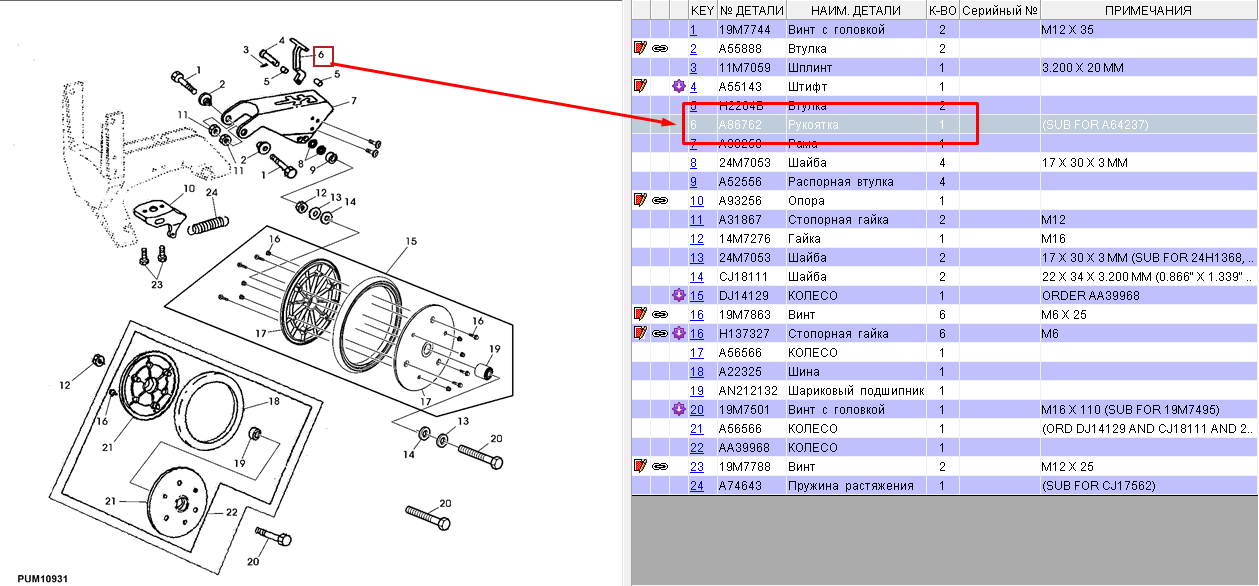This screenshot has height=586, width=1259.
Task: Click the chain link icon for 19M7788
Action: (x=660, y=466)
